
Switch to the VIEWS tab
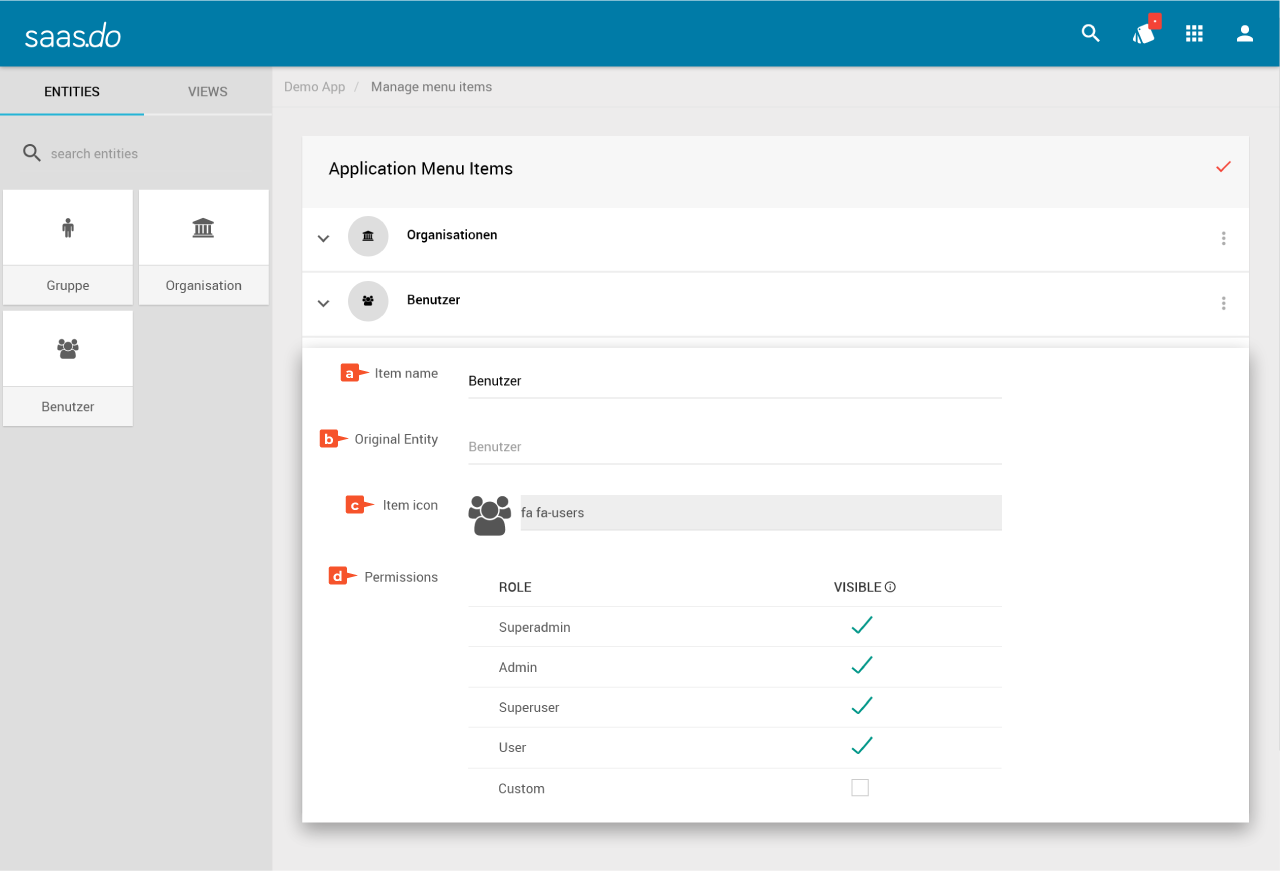click(208, 91)
